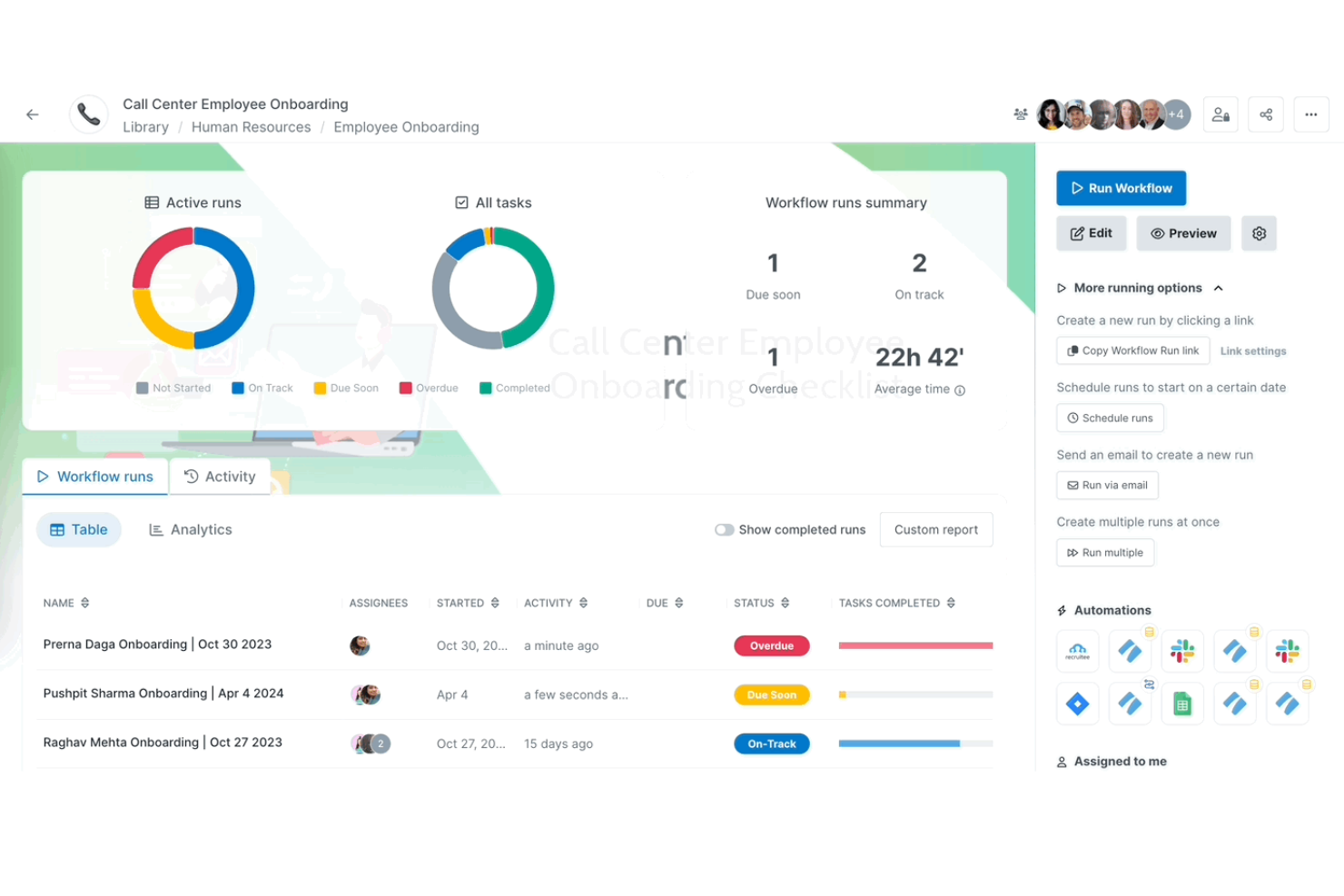
Task: Switch to the Activity tab
Action: click(x=220, y=476)
